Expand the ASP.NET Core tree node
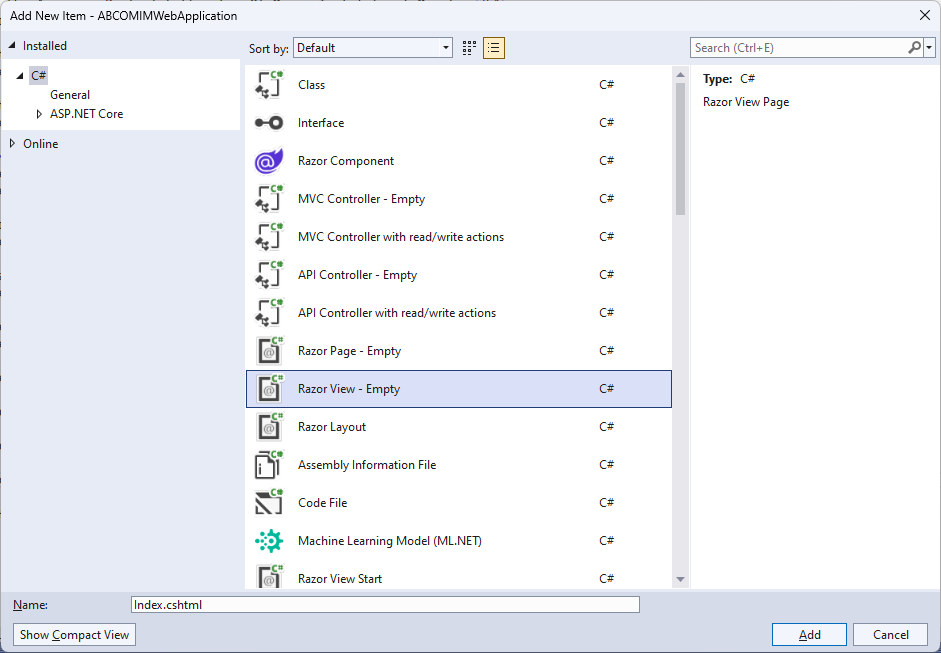This screenshot has width=941, height=653. click(39, 114)
